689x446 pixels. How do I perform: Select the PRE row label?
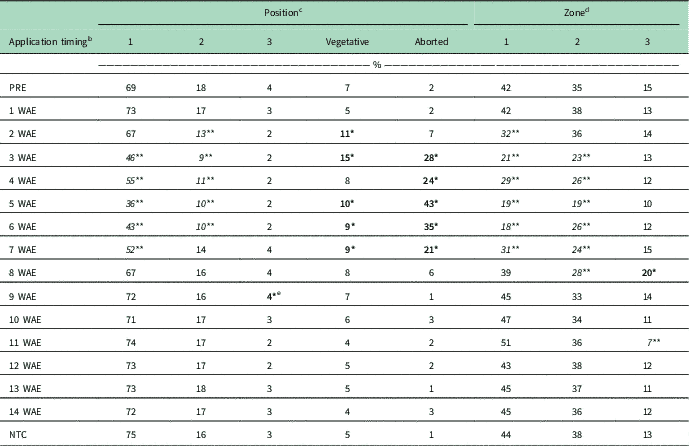(19, 91)
